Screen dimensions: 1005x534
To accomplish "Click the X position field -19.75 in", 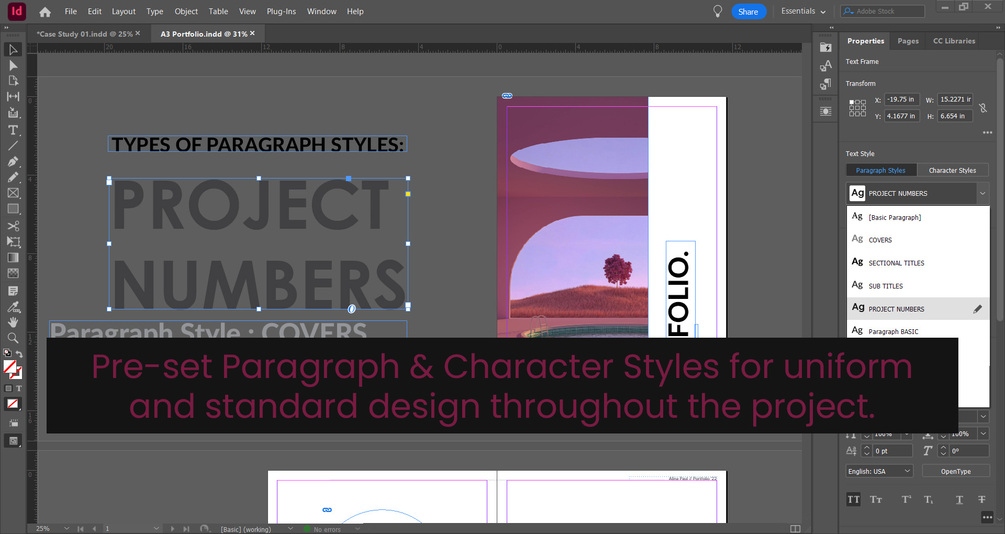I will tap(902, 99).
